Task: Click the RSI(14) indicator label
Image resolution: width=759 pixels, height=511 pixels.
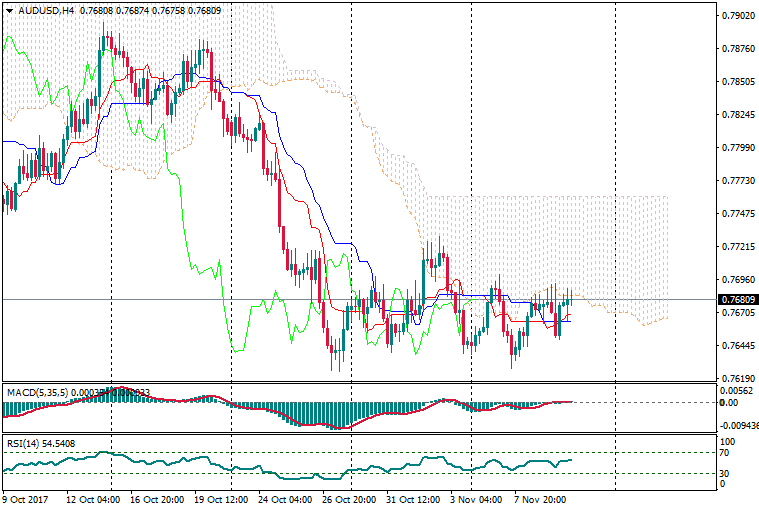Action: coord(25,441)
